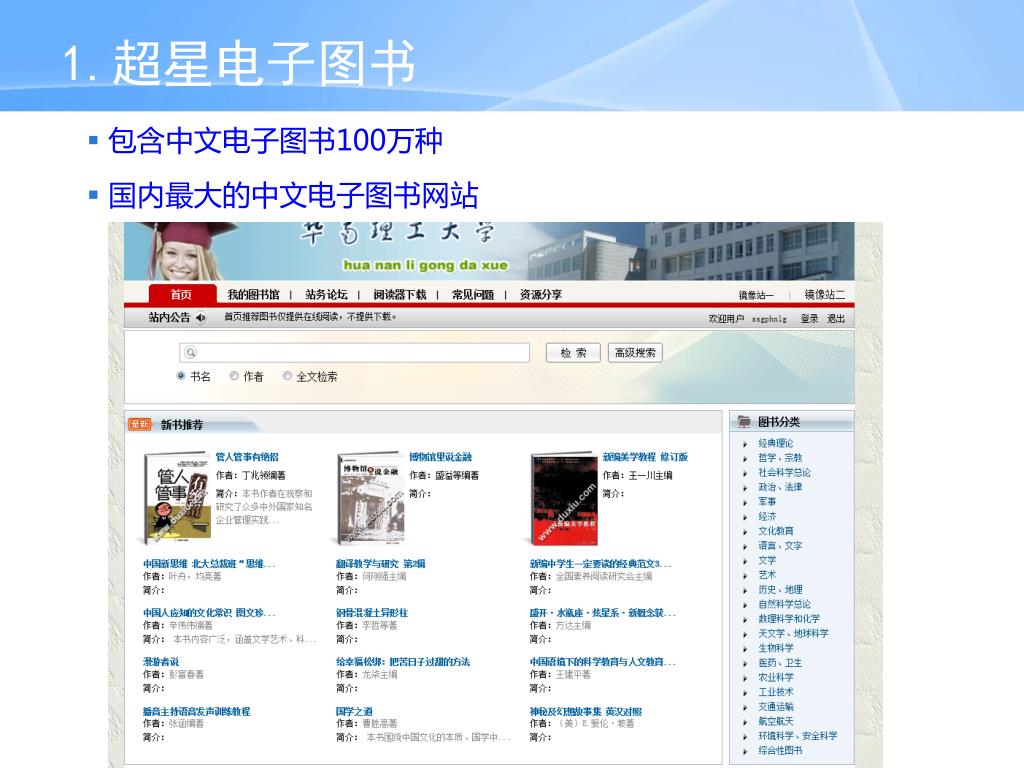Open book link 中国人应知的文化常识
The width and height of the screenshot is (1024, 768).
209,613
